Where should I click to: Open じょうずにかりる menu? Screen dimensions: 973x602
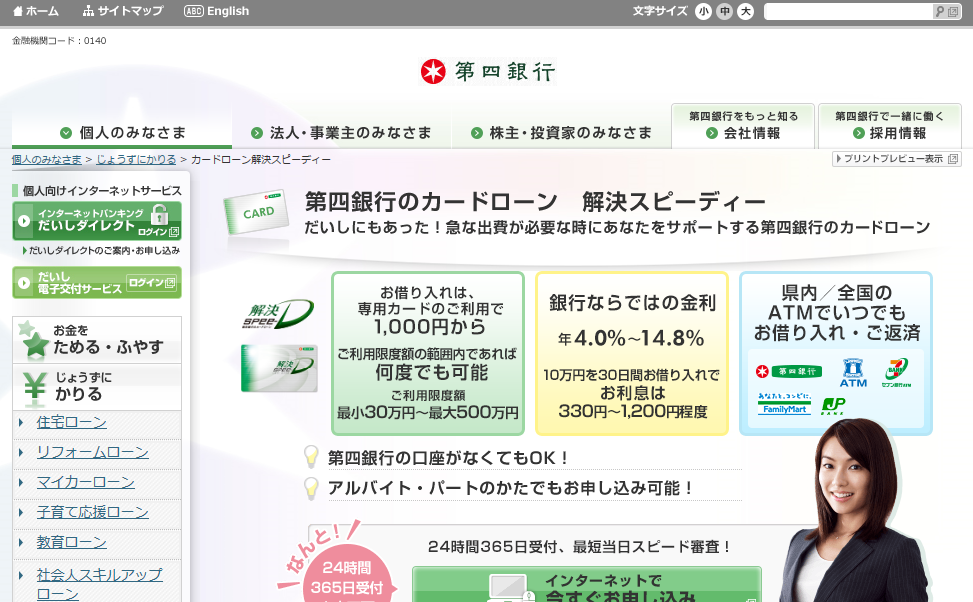tap(97, 387)
